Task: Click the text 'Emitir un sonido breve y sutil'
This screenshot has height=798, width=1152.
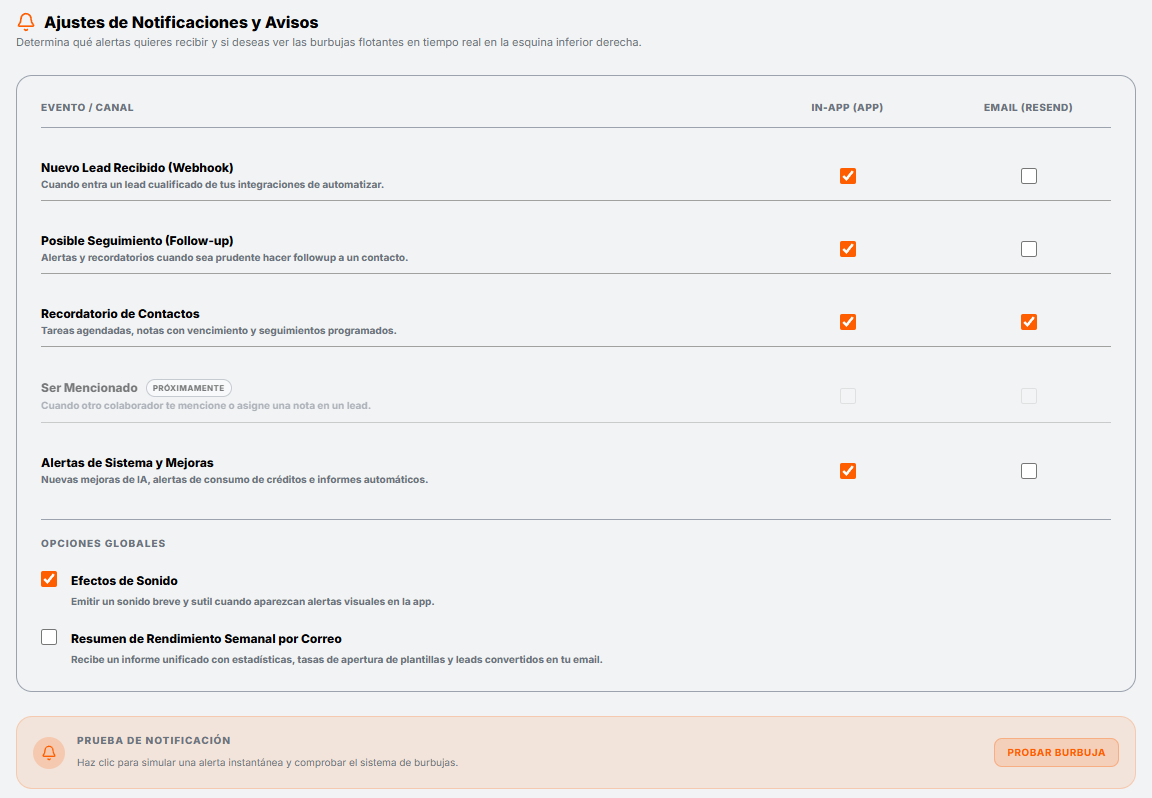Action: tap(253, 602)
